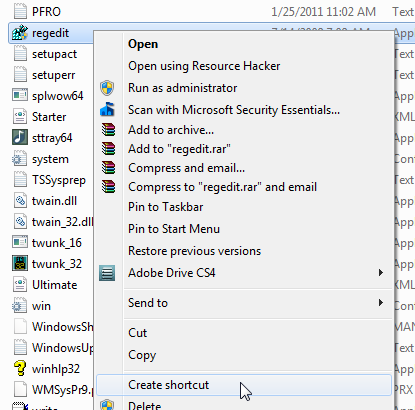
Task: Click the Microsoft Security Essentials scan icon
Action: [x=107, y=109]
